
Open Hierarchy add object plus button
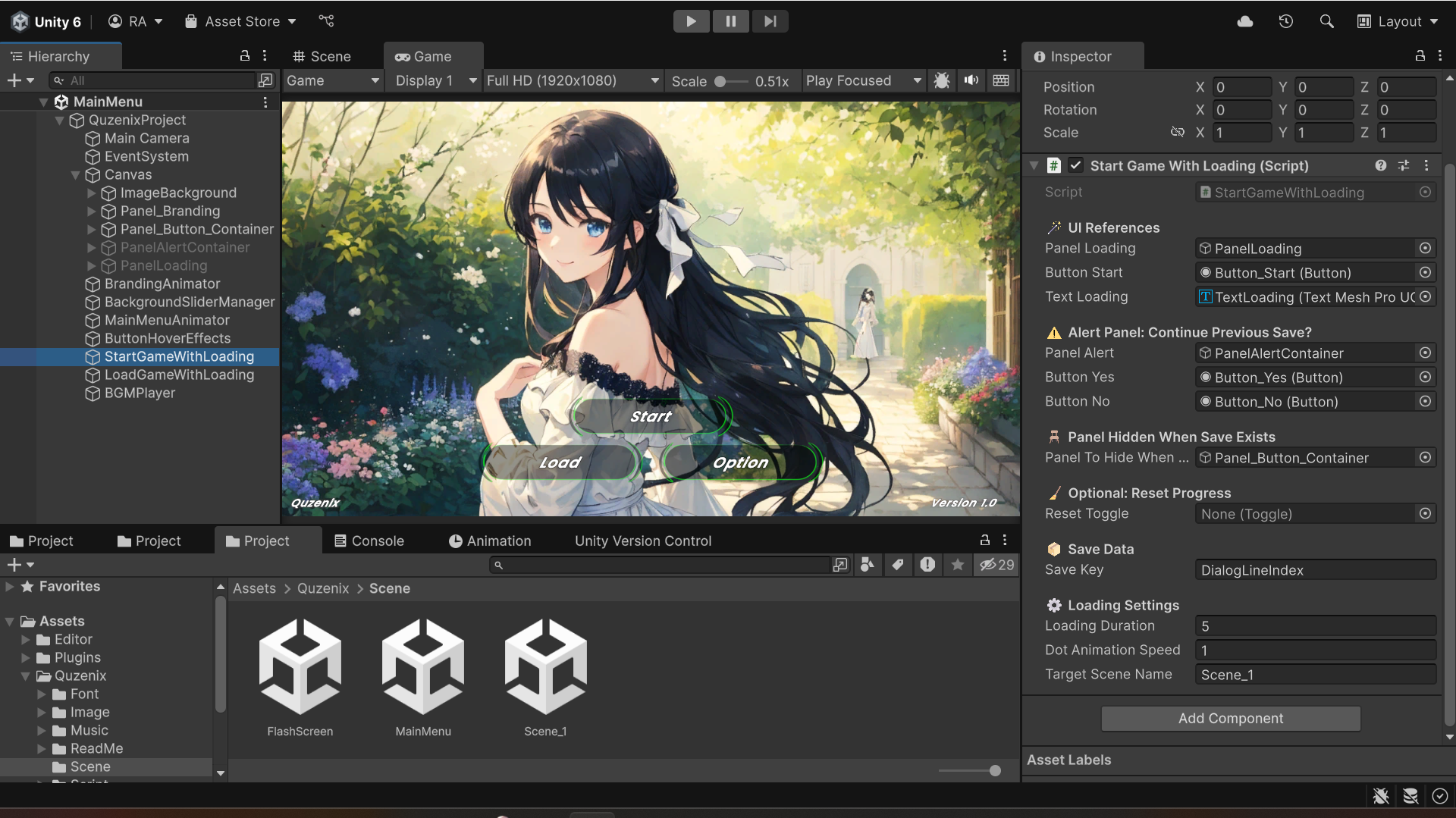(20, 80)
